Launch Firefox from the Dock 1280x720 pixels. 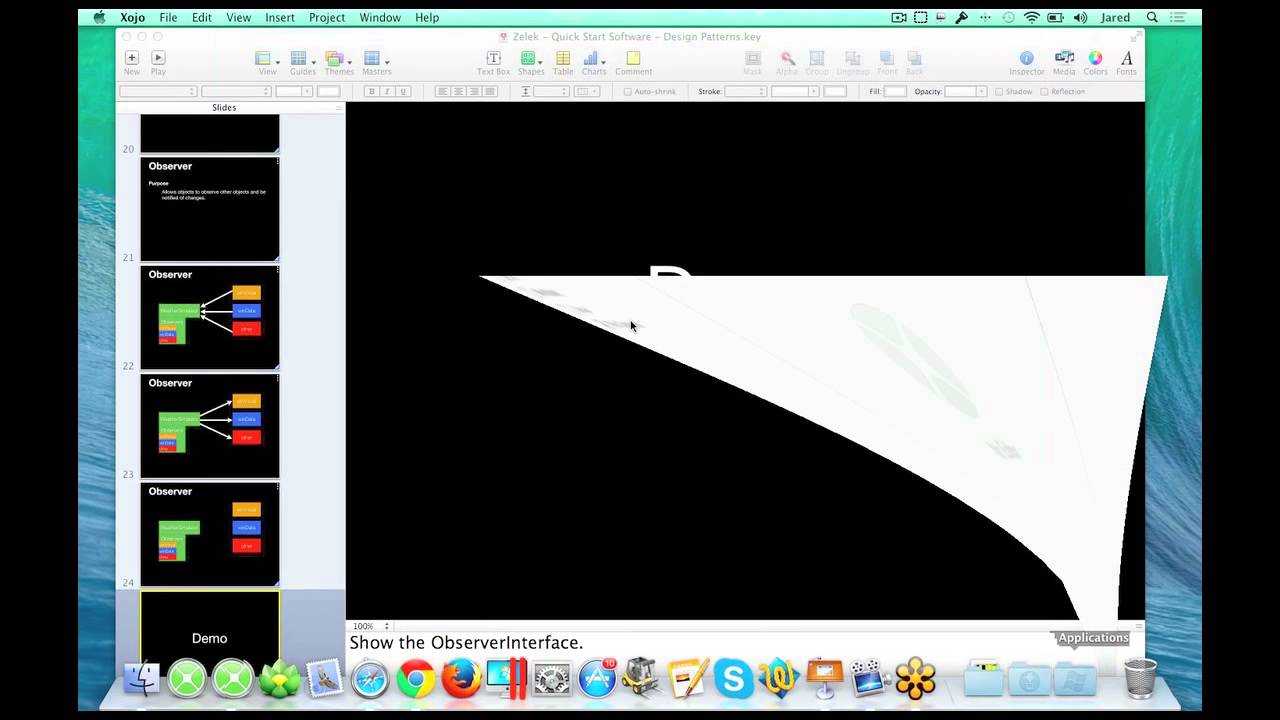(461, 679)
